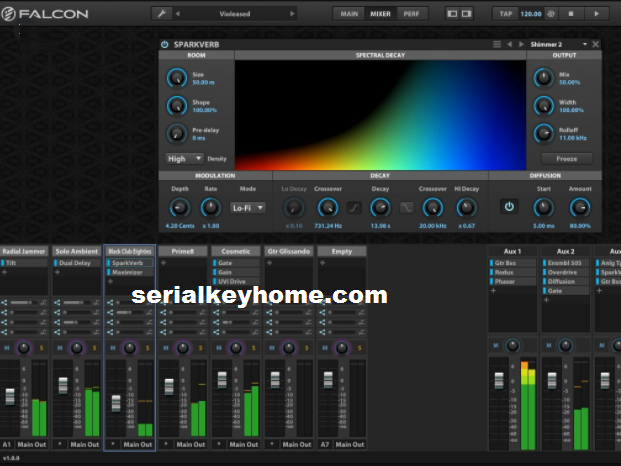Toggle the right sidebar panel icon
The width and height of the screenshot is (621, 466).
point(467,14)
